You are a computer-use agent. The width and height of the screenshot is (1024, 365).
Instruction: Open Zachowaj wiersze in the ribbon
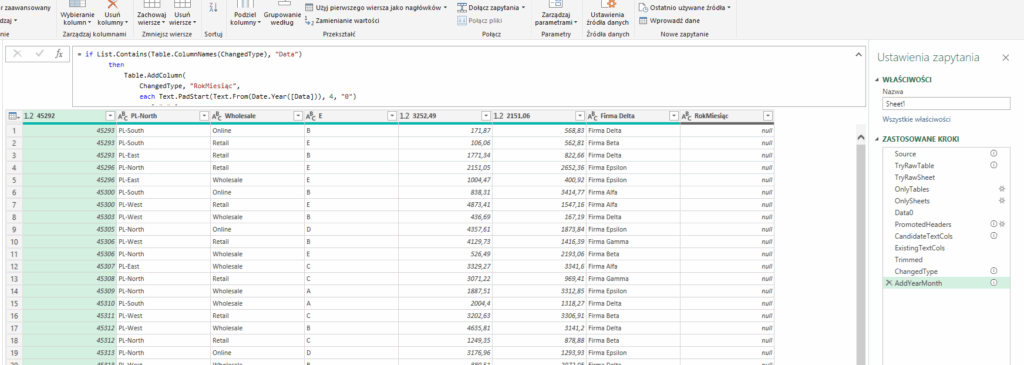tap(152, 14)
